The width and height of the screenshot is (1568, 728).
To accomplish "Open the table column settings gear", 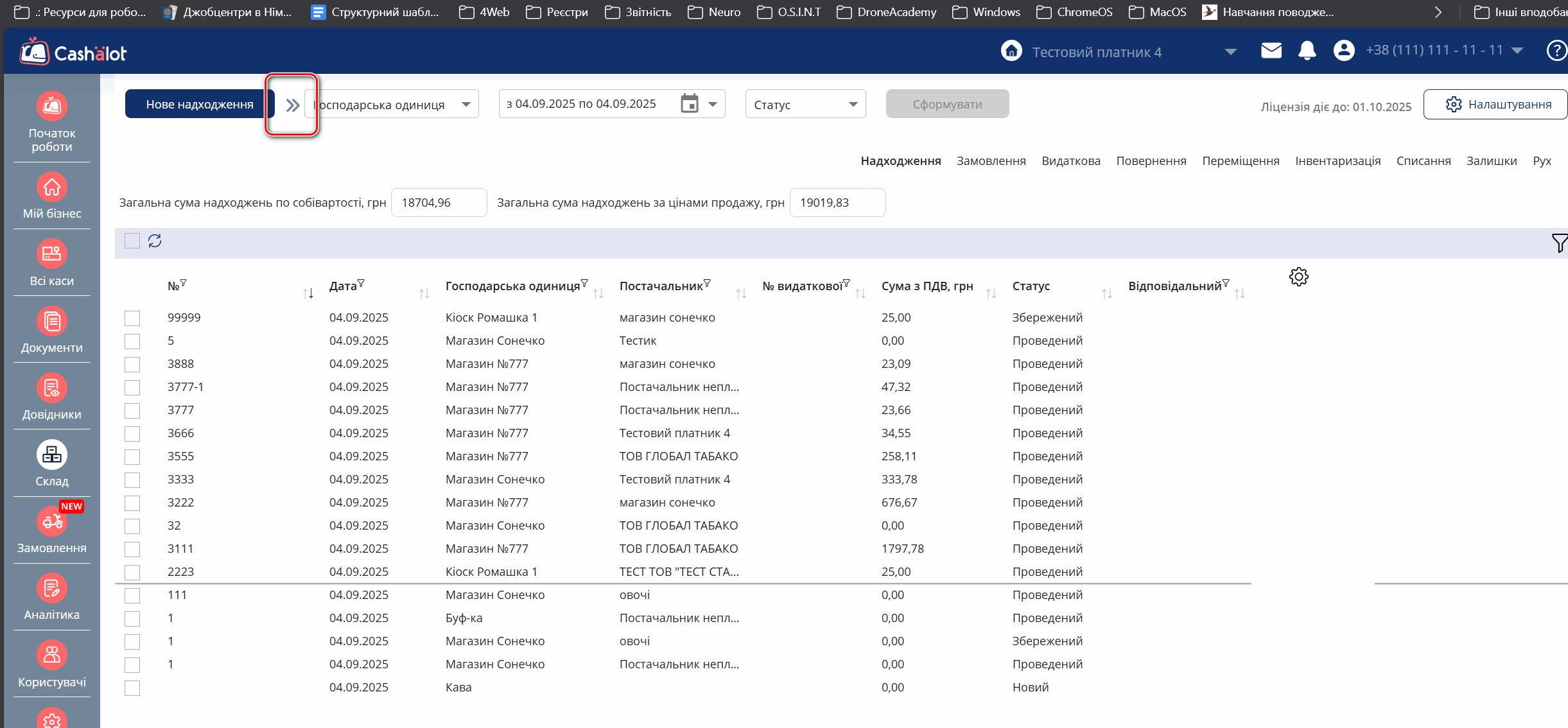I will pos(1298,277).
